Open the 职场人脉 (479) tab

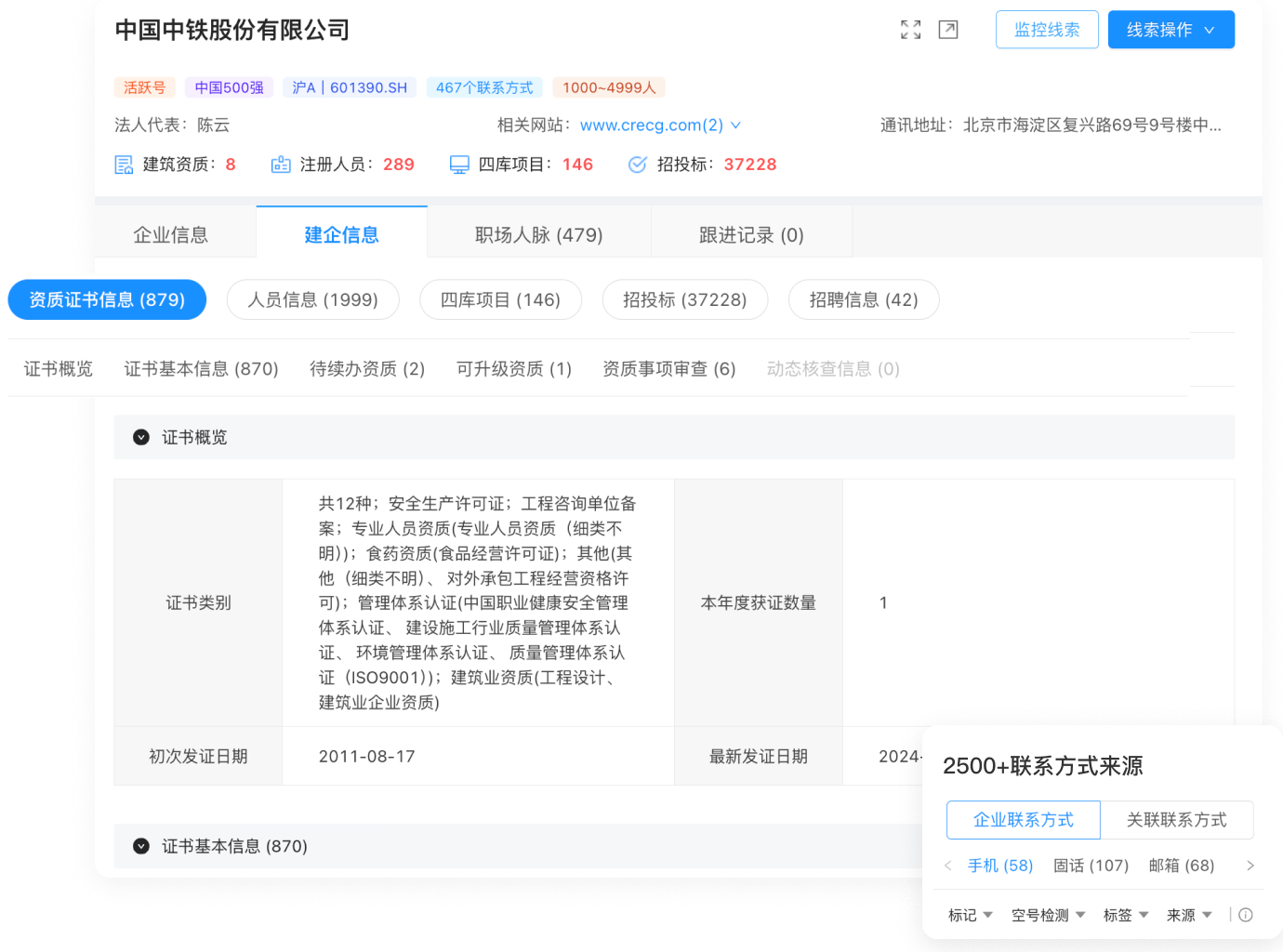(x=539, y=234)
